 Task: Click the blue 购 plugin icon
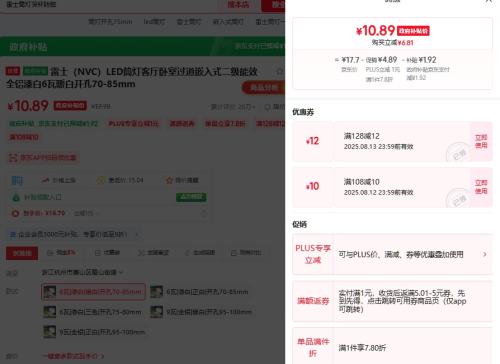(17, 180)
